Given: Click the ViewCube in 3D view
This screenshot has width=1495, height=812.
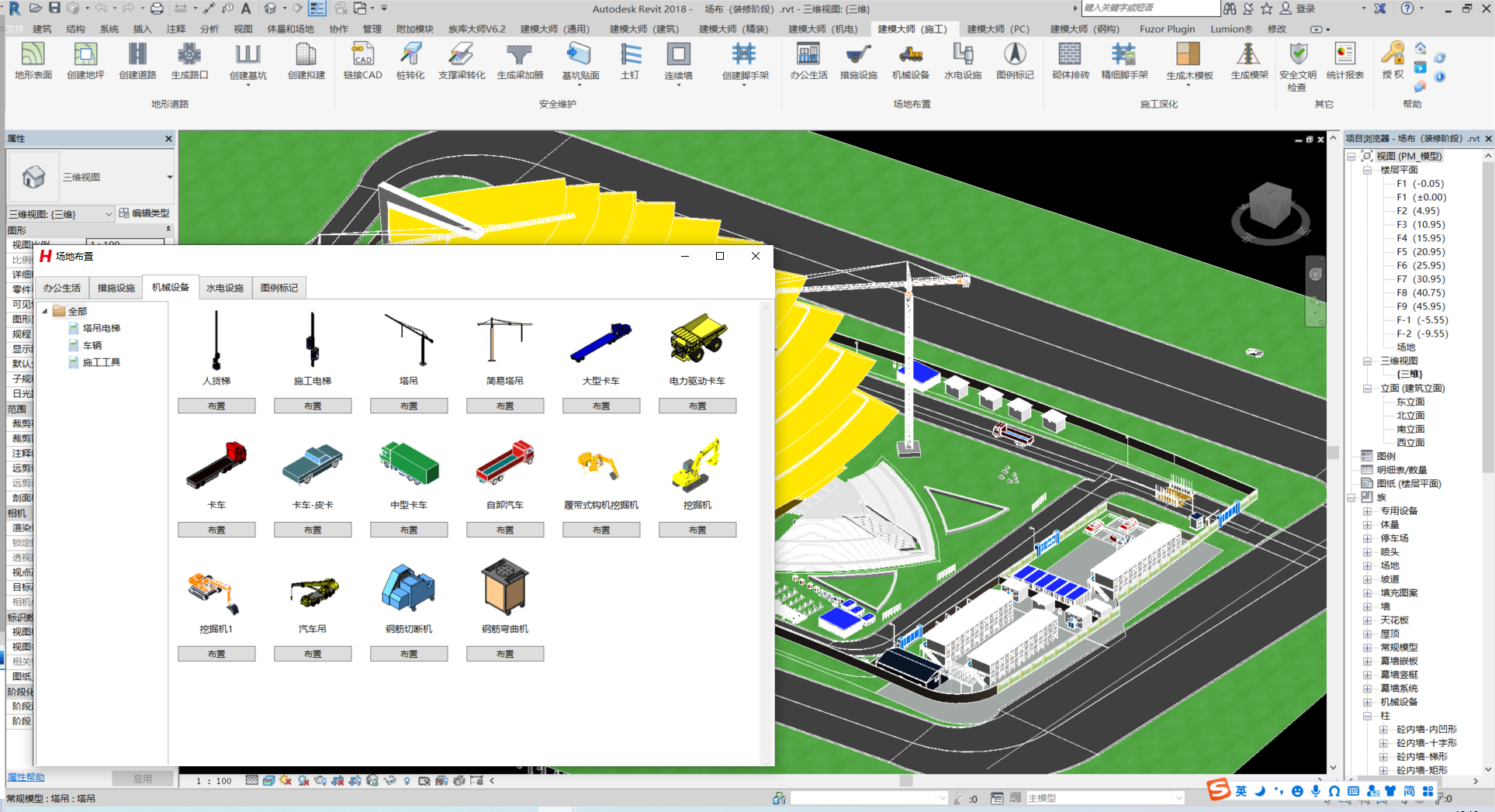Looking at the screenshot, I should pos(1271,209).
